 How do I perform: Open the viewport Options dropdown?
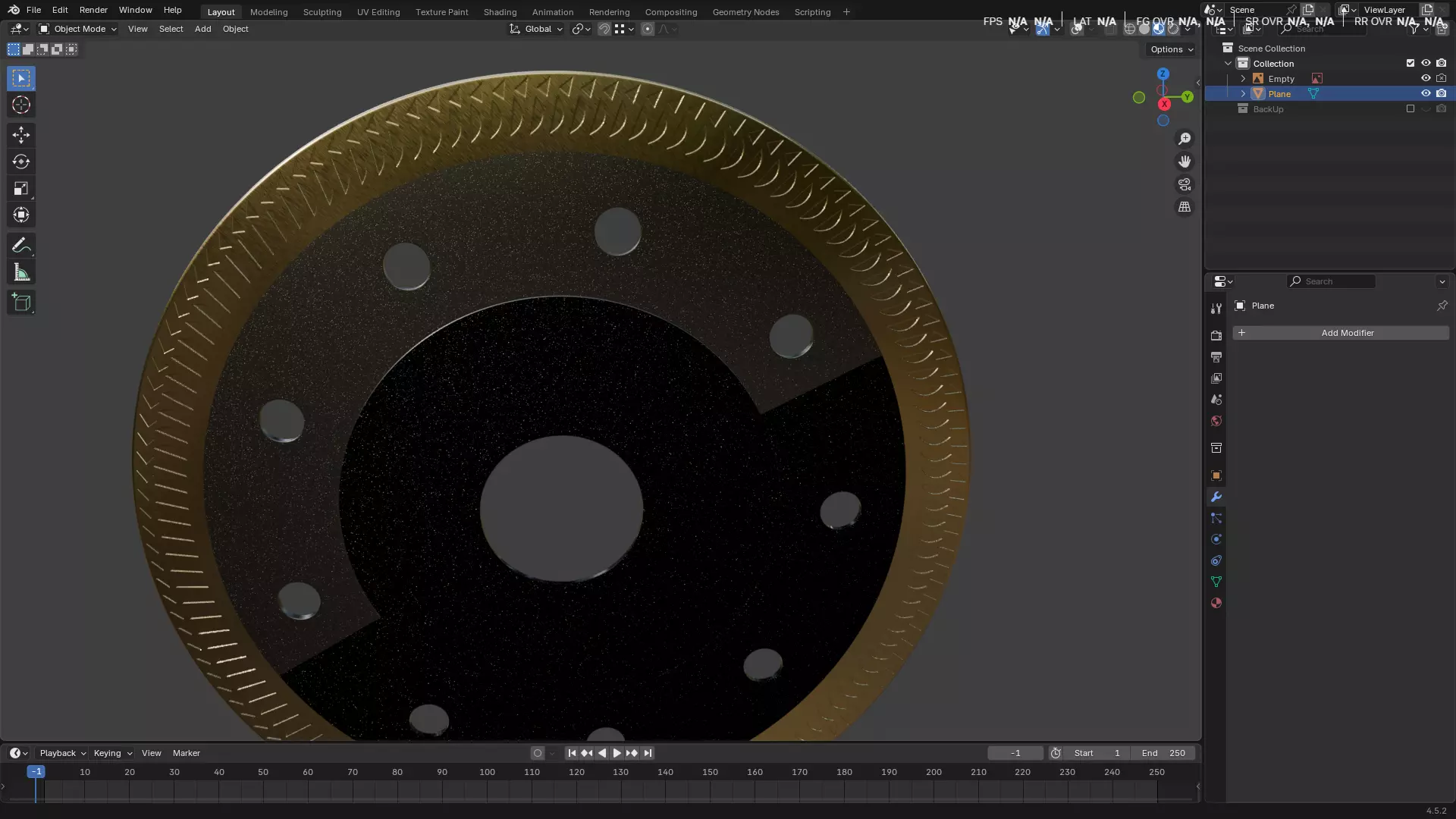tap(1172, 49)
